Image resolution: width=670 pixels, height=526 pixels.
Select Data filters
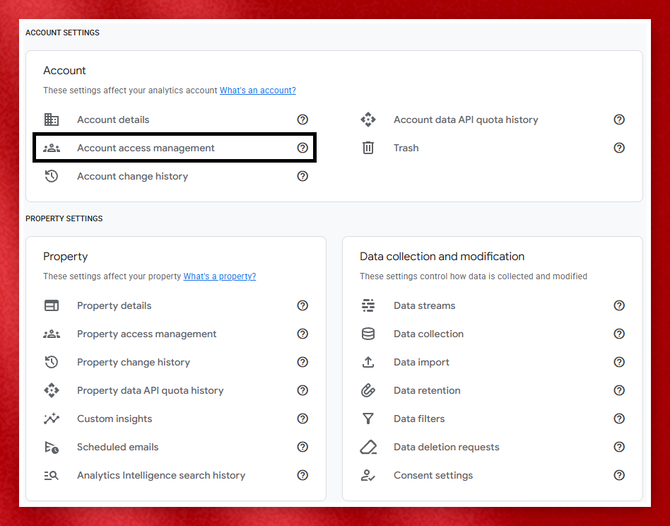point(419,418)
